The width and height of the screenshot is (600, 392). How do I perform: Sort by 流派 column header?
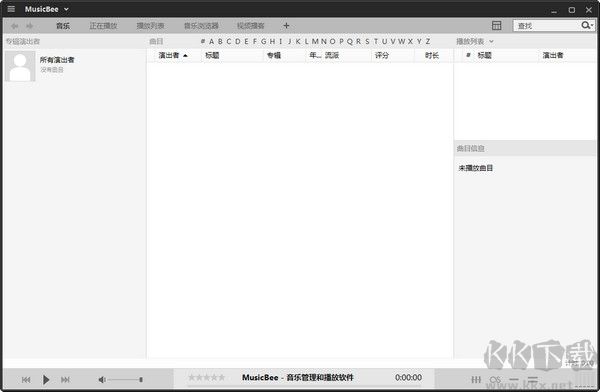pos(332,56)
